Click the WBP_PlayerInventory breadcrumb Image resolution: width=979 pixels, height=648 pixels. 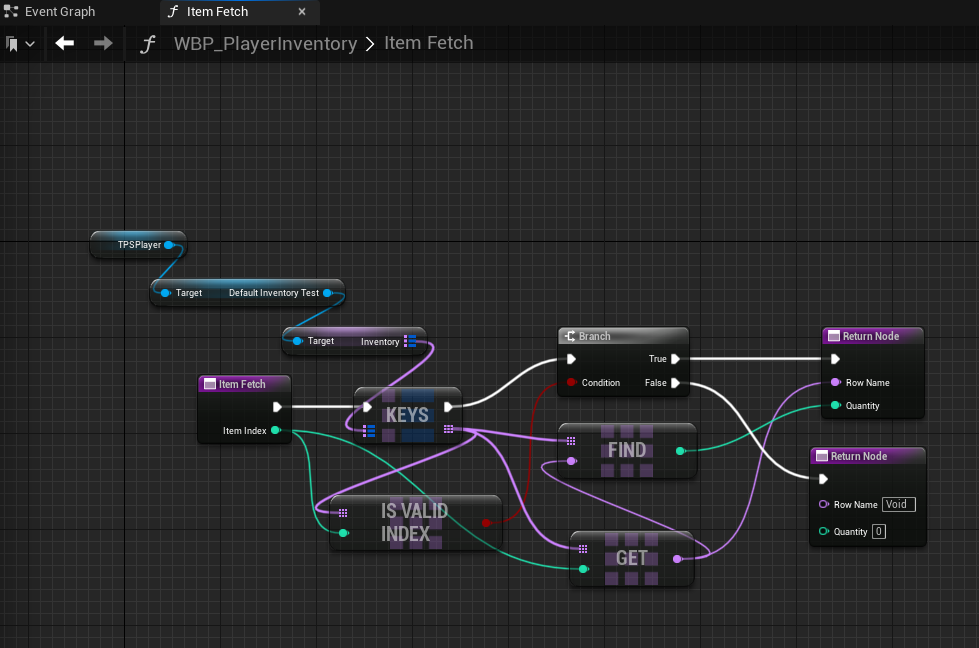[x=265, y=43]
